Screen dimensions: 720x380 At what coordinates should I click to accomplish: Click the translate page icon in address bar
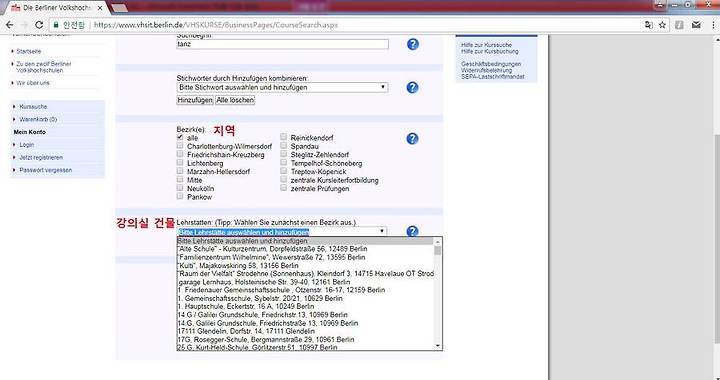(648, 25)
